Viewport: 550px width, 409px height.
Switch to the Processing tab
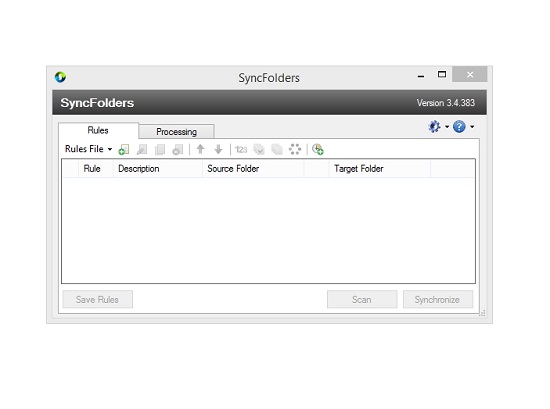pyautogui.click(x=176, y=132)
